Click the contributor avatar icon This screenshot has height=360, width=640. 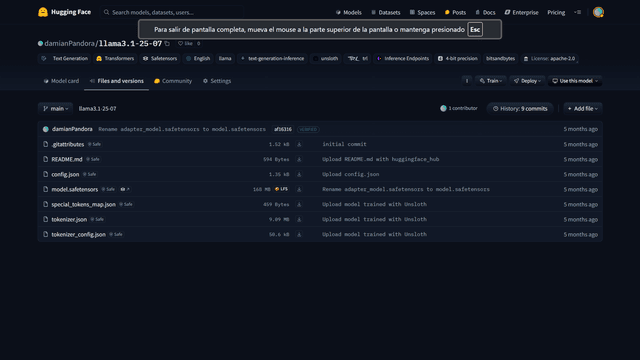coord(443,109)
